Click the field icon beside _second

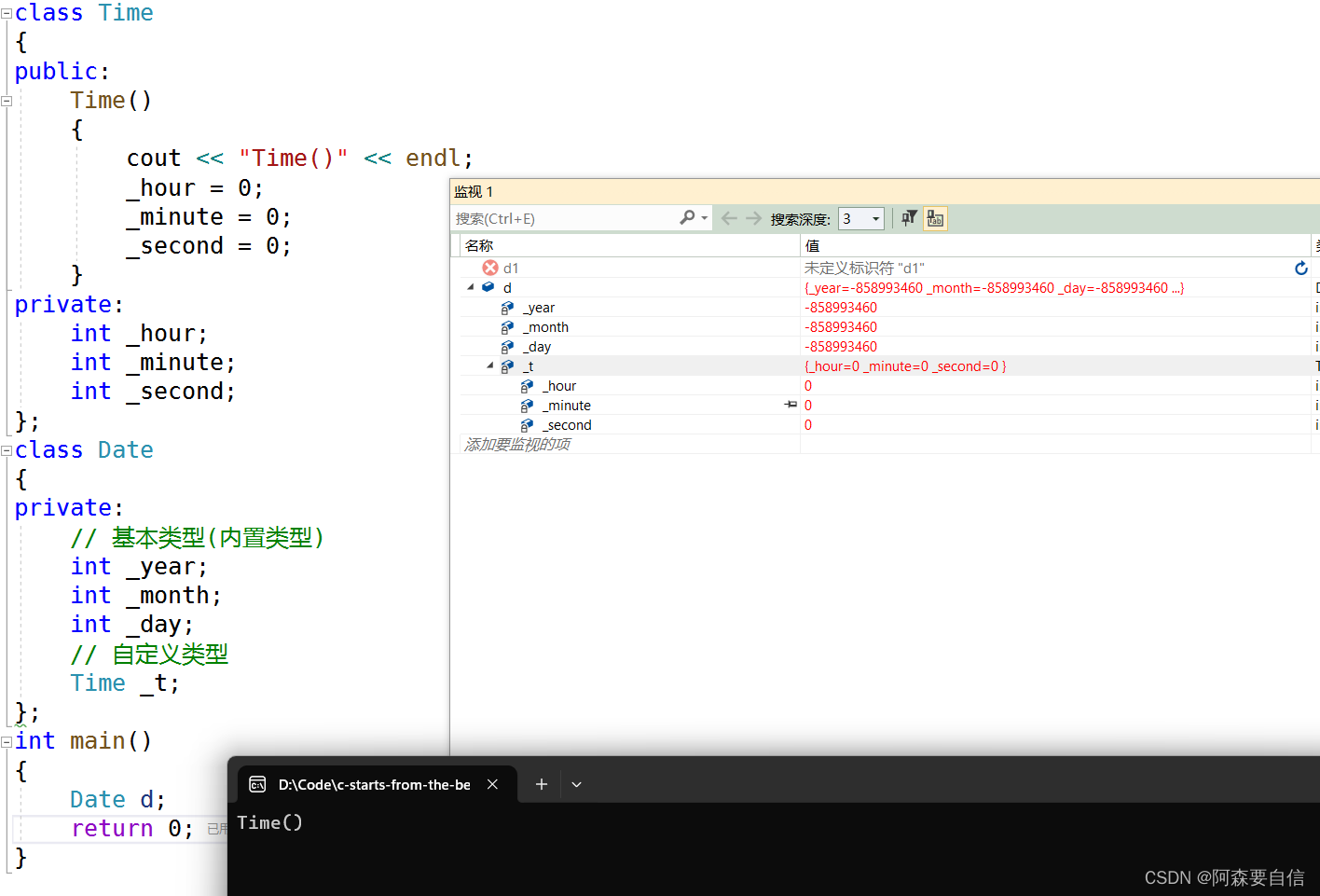[527, 425]
